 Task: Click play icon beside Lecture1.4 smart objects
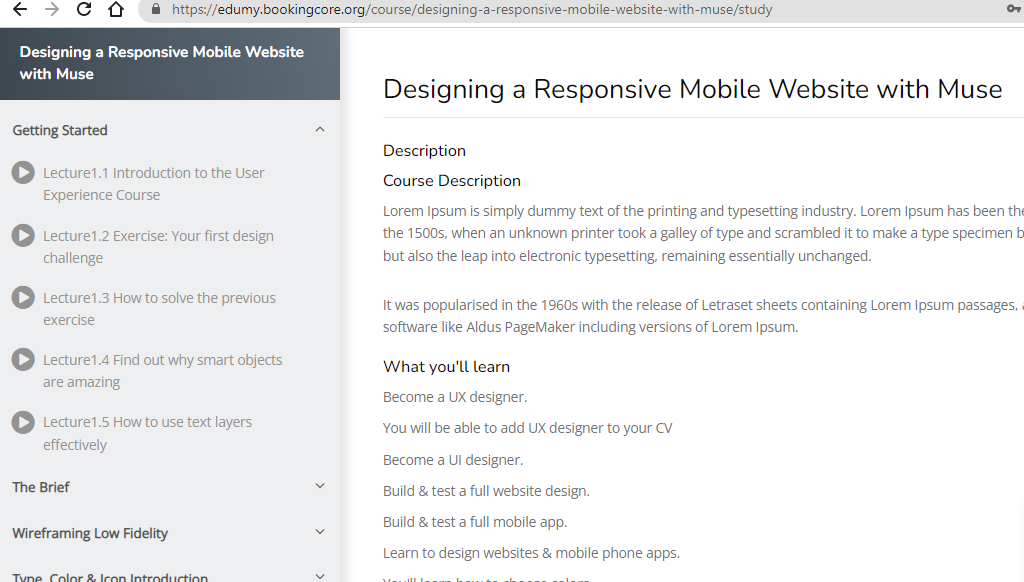click(23, 359)
